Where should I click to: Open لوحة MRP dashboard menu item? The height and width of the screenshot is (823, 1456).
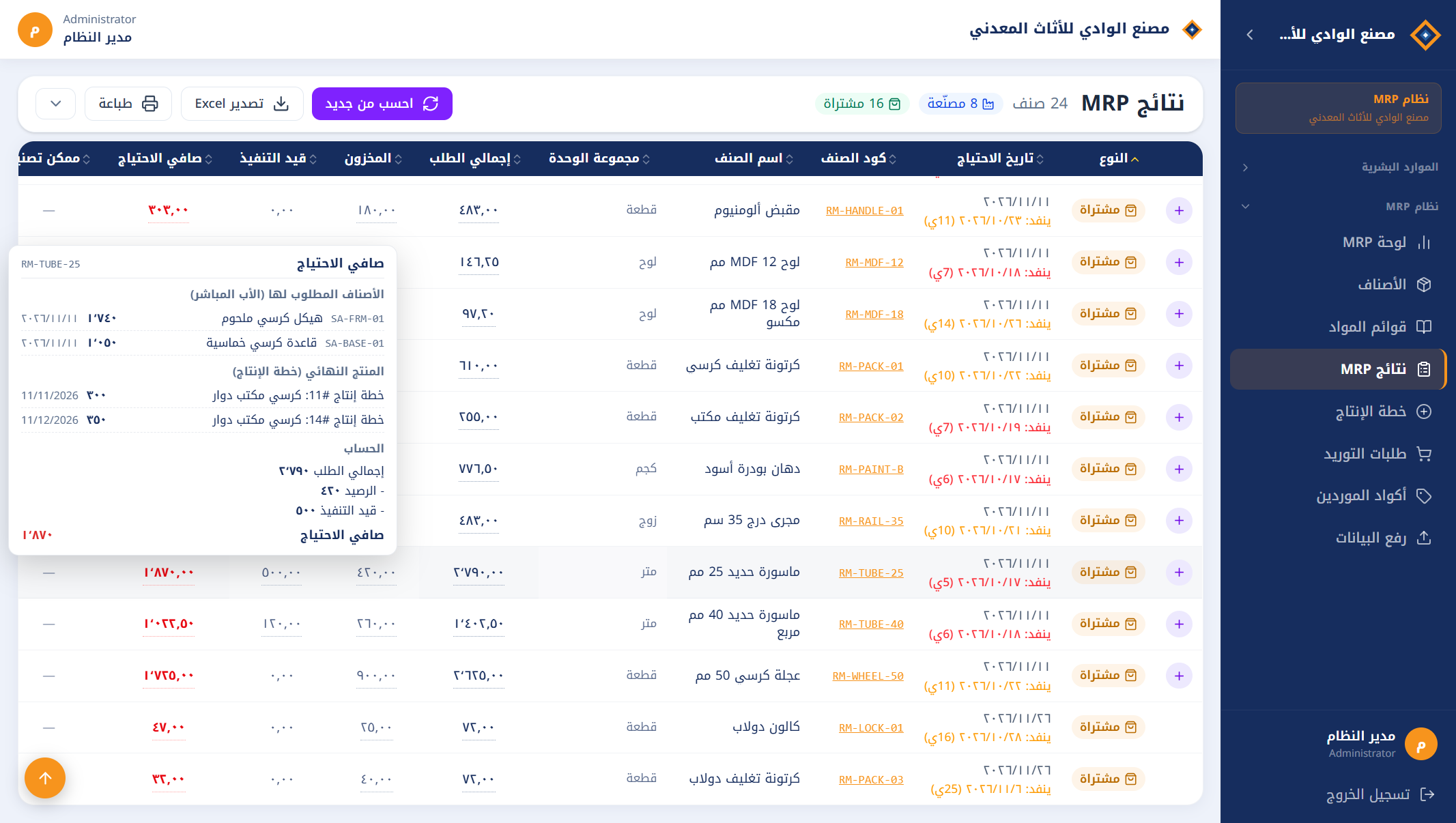click(x=1338, y=242)
